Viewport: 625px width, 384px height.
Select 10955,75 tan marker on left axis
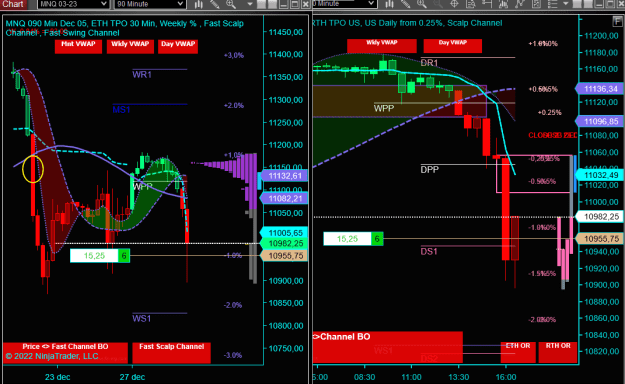(284, 256)
